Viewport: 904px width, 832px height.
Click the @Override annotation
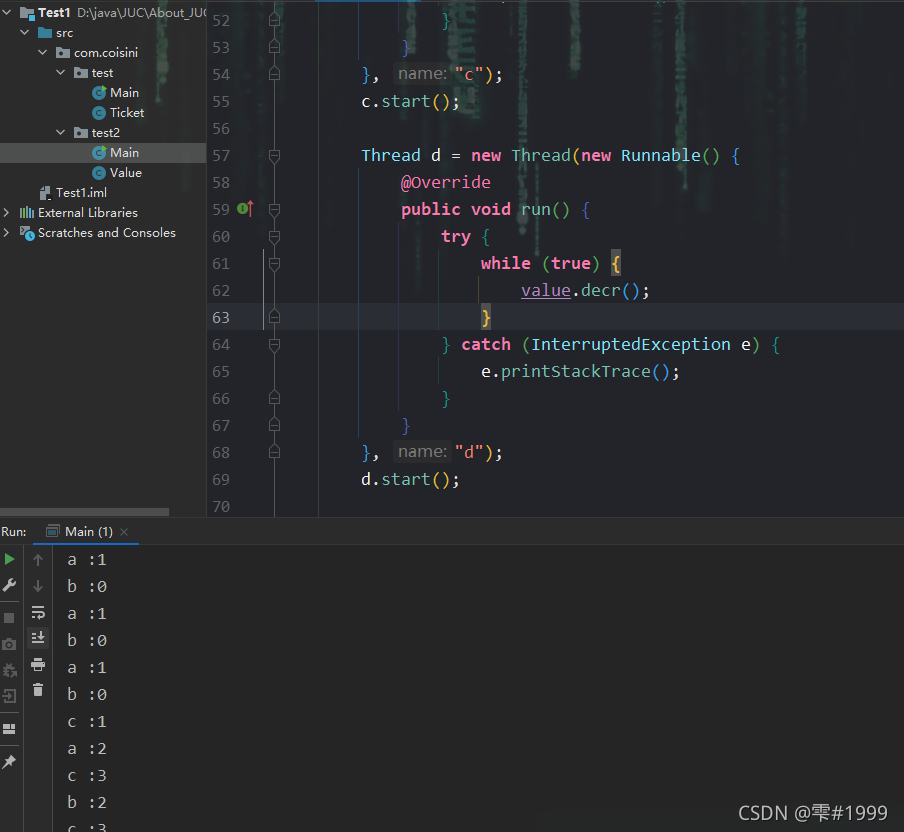[446, 183]
